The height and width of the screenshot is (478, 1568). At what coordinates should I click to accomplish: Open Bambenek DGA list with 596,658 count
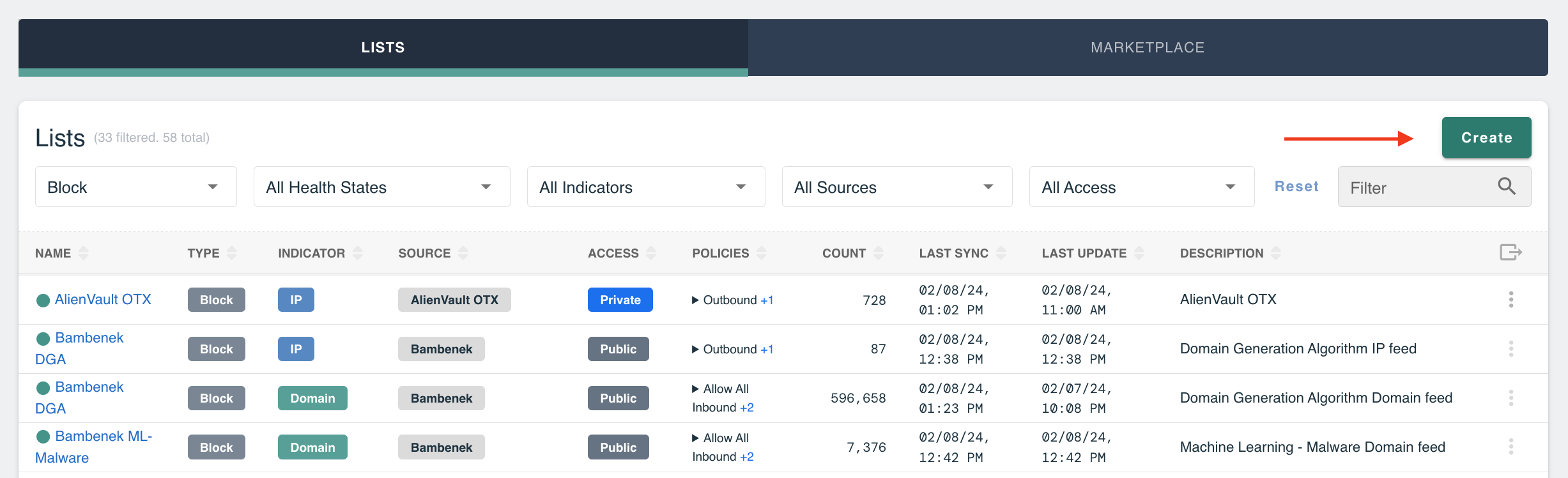coord(80,397)
